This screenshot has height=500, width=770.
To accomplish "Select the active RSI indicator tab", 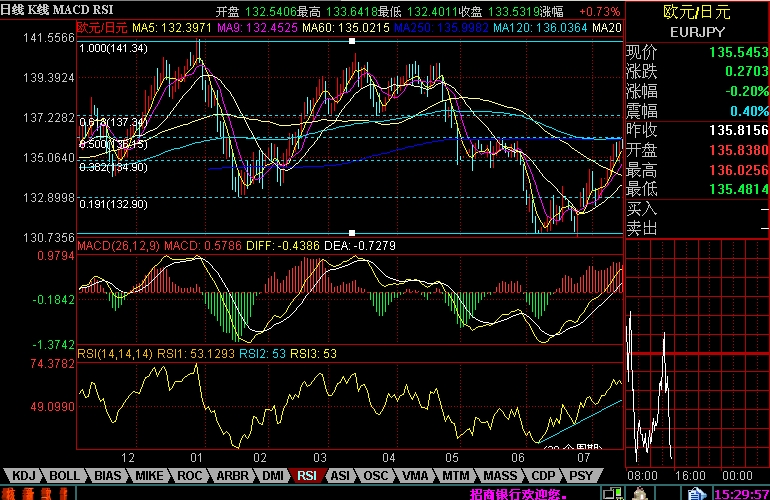I will (x=307, y=475).
